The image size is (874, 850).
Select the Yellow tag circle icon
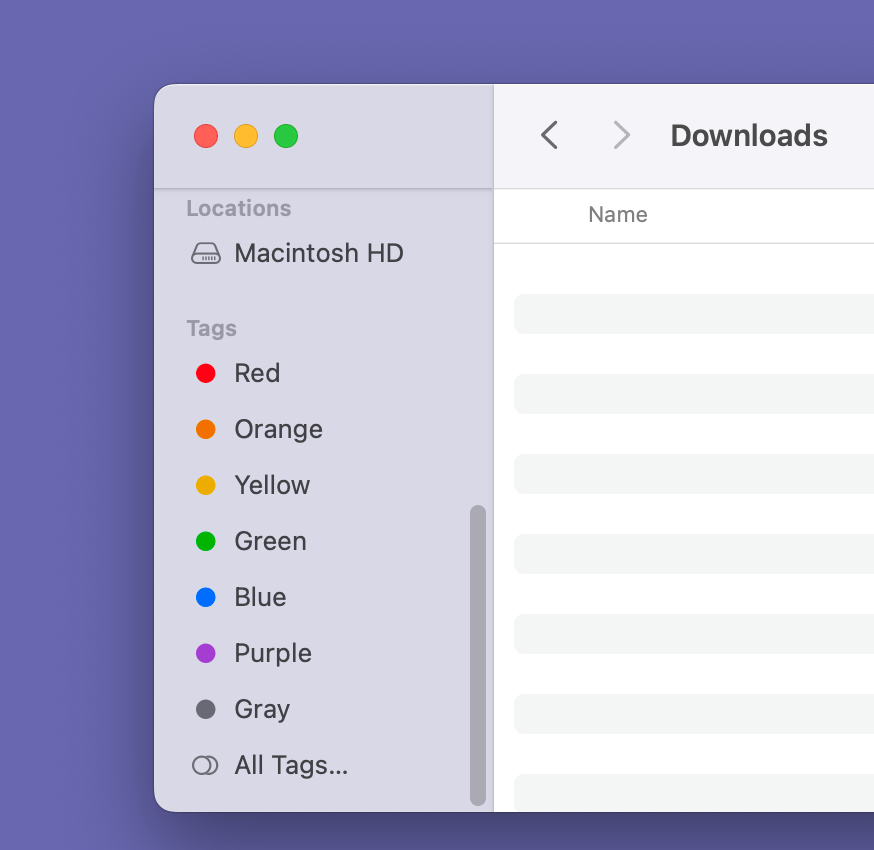206,485
